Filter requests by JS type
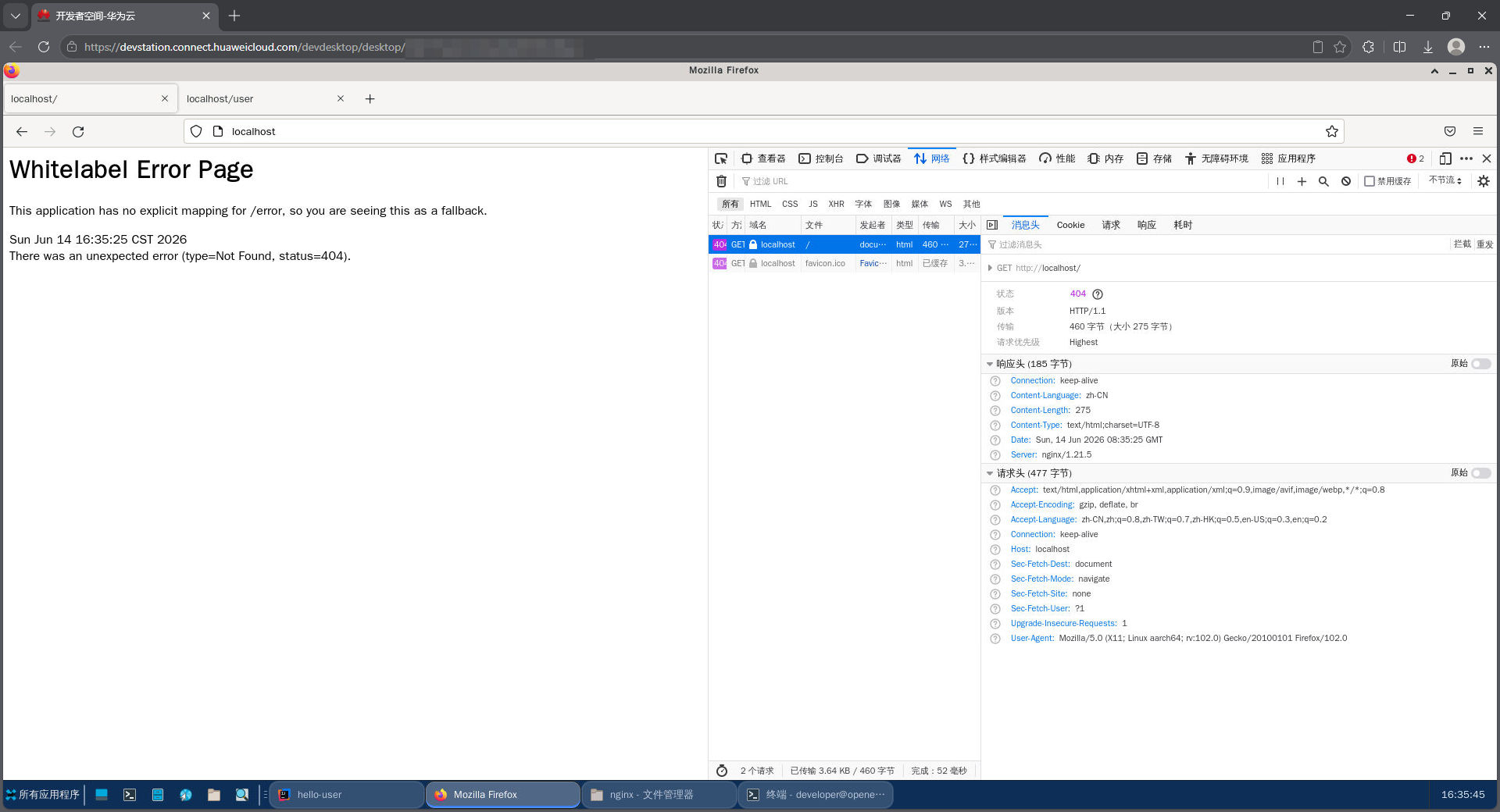The height and width of the screenshot is (812, 1500). pos(812,204)
